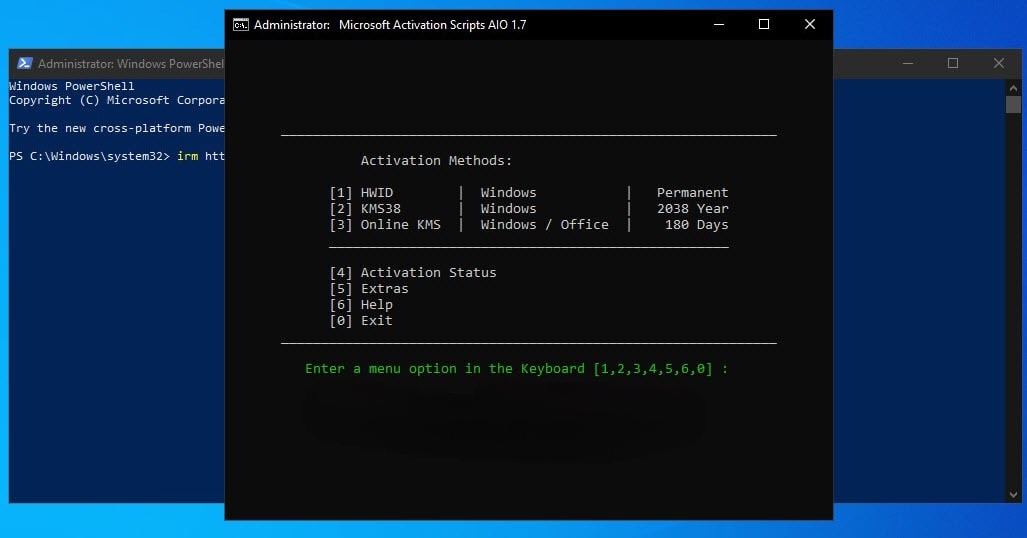Click the "Microsoft Activation Scripts AIO 1.7" title
The width and height of the screenshot is (1027, 538).
(x=432, y=25)
